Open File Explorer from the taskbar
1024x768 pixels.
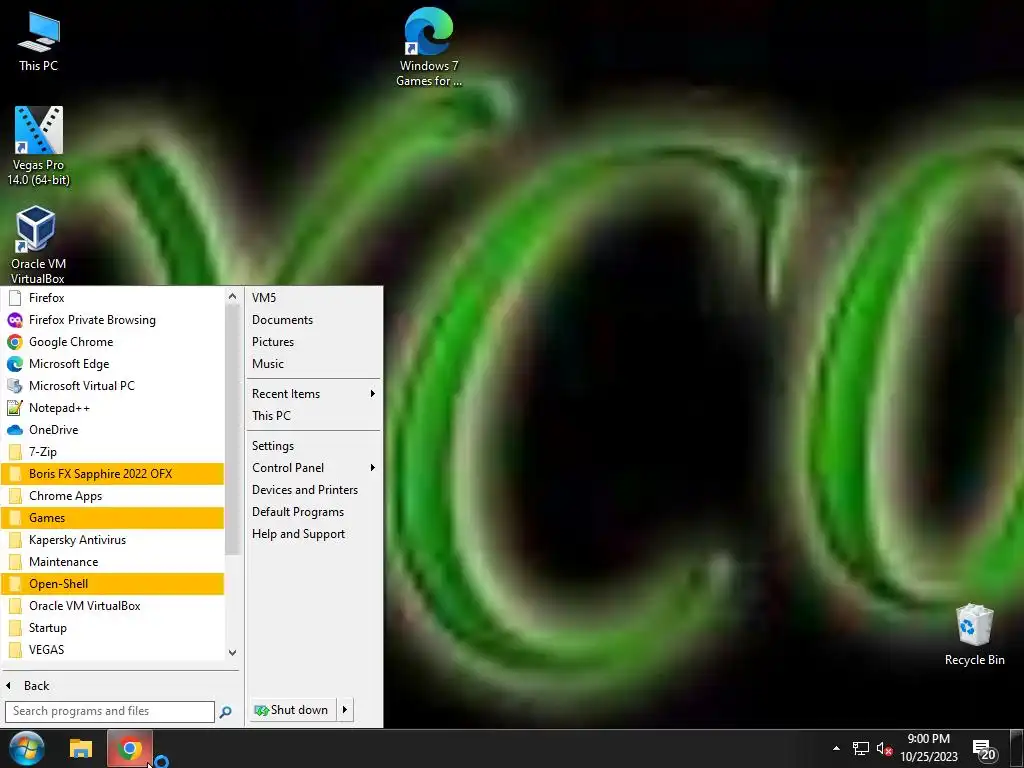pos(81,748)
